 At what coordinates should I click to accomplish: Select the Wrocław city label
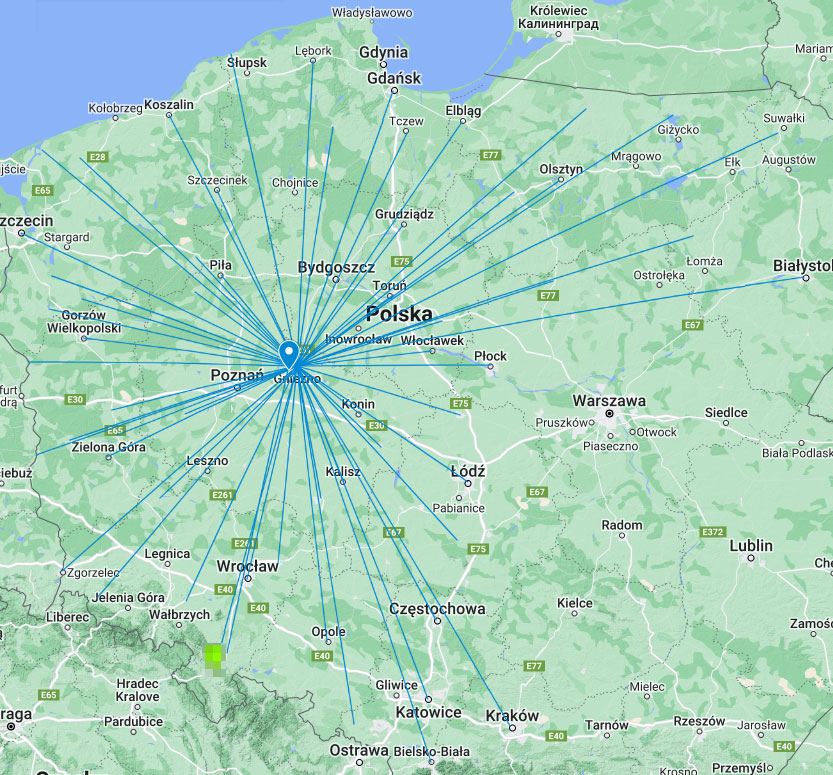point(246,566)
